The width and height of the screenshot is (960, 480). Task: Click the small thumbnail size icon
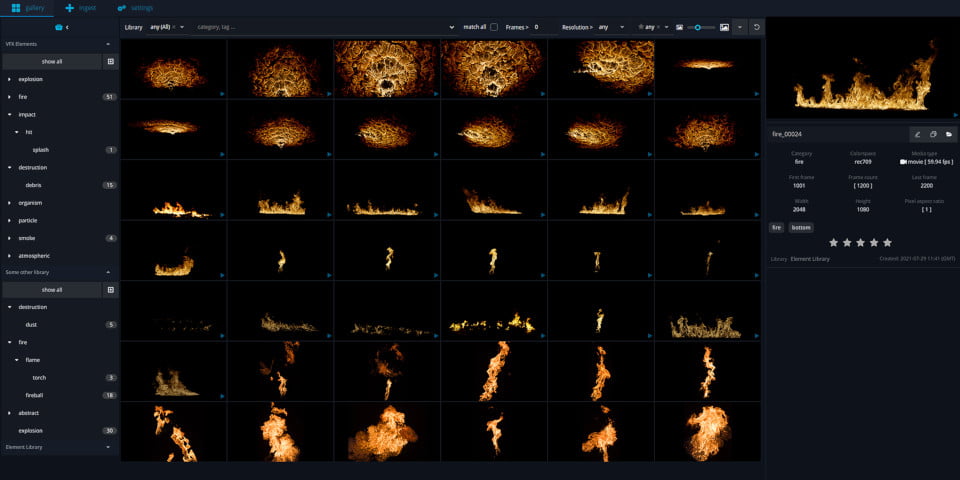[680, 27]
